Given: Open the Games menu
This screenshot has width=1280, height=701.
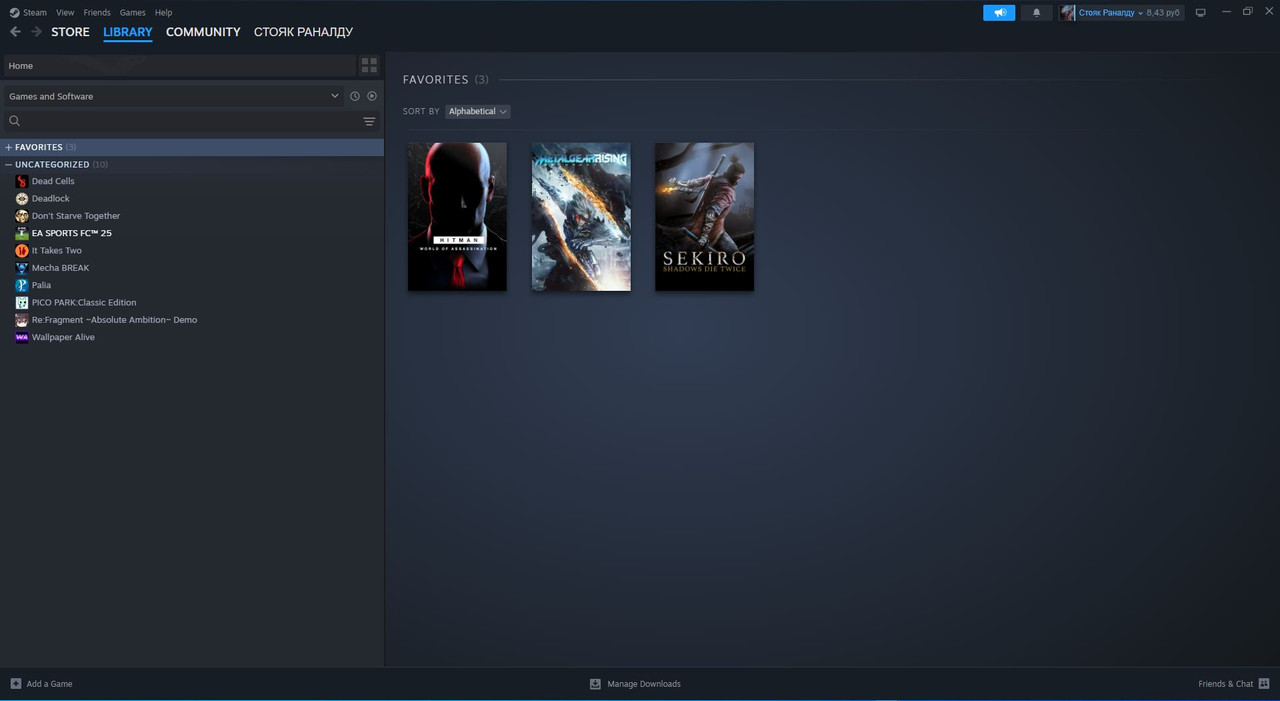Looking at the screenshot, I should pyautogui.click(x=132, y=13).
